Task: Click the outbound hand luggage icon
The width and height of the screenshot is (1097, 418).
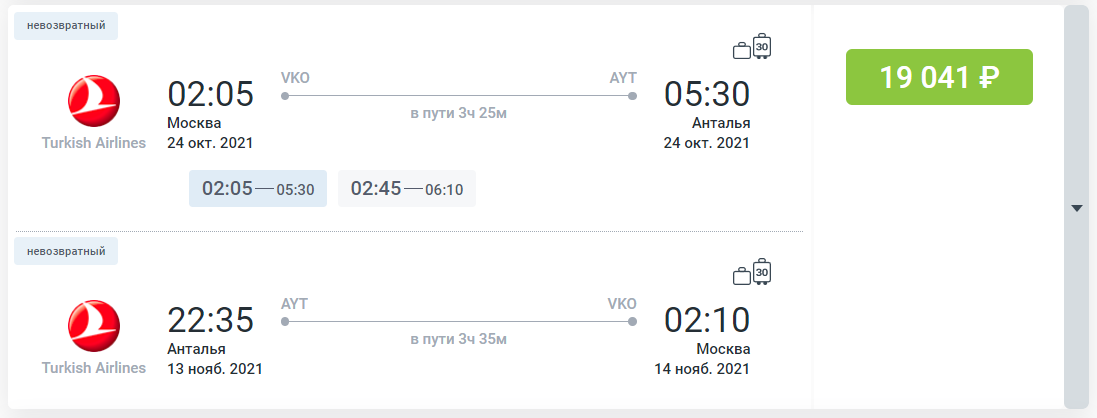Action: coord(742,50)
